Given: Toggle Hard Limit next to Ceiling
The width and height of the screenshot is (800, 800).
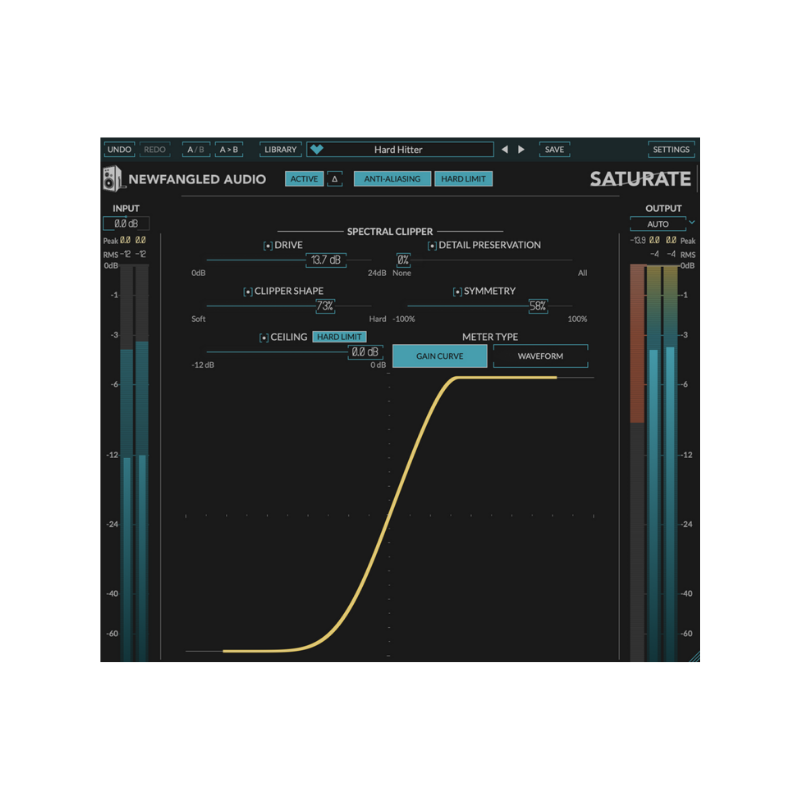Looking at the screenshot, I should pyautogui.click(x=338, y=337).
